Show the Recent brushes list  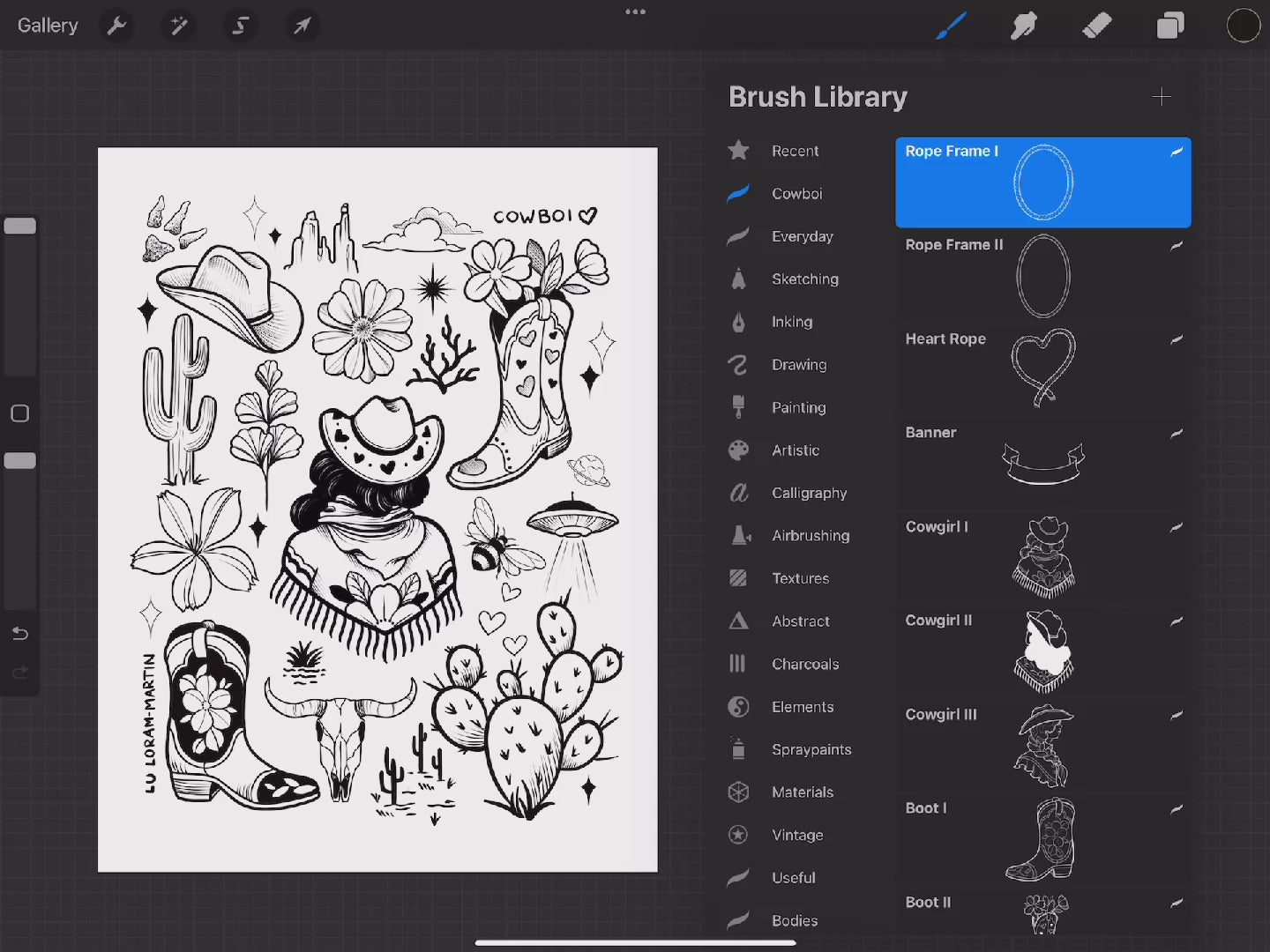click(794, 151)
